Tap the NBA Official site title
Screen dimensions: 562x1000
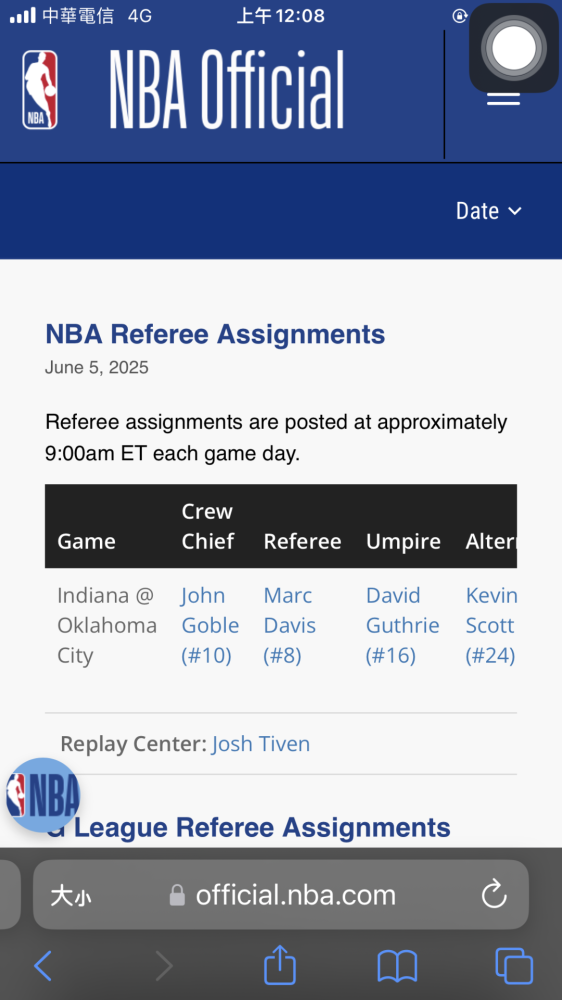(x=226, y=90)
